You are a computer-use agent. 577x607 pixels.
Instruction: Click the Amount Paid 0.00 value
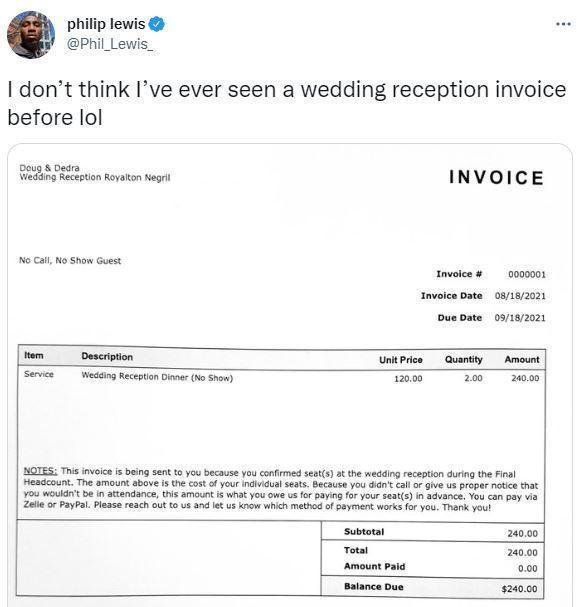tap(528, 568)
